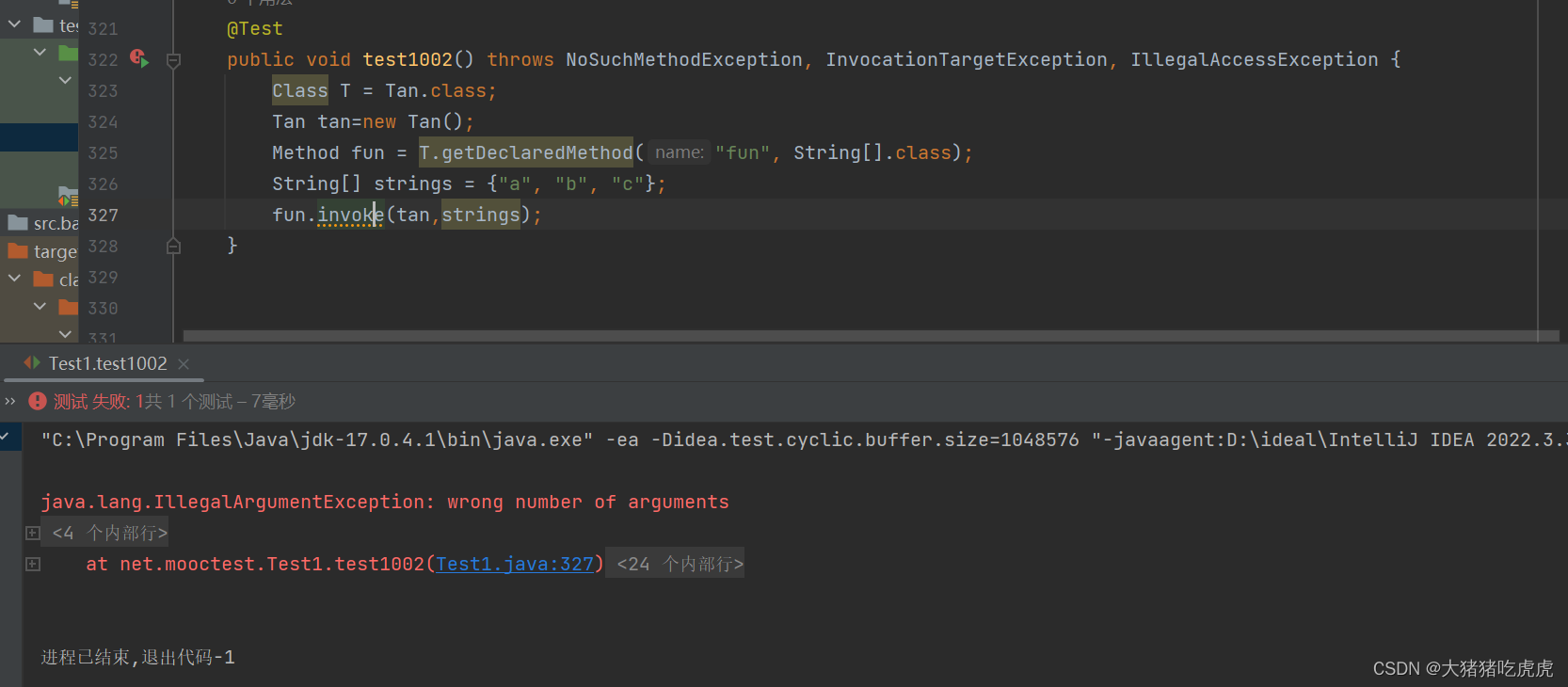Click the 'name:' parameter hint on line 325

[x=680, y=152]
